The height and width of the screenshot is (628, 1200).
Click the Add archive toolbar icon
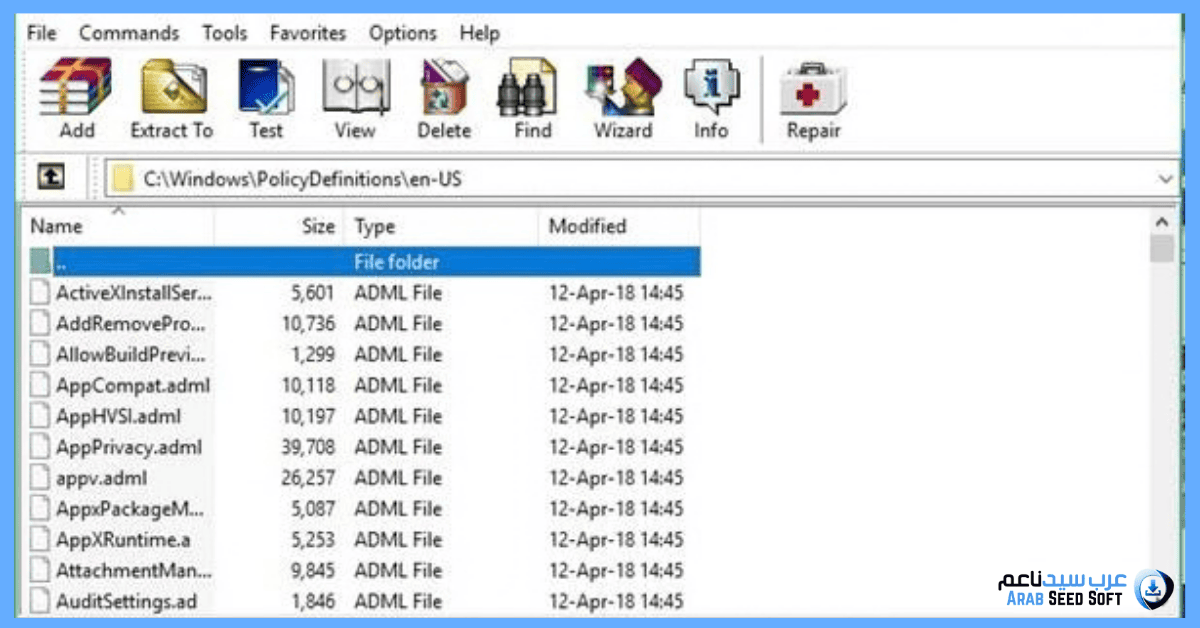pyautogui.click(x=76, y=99)
